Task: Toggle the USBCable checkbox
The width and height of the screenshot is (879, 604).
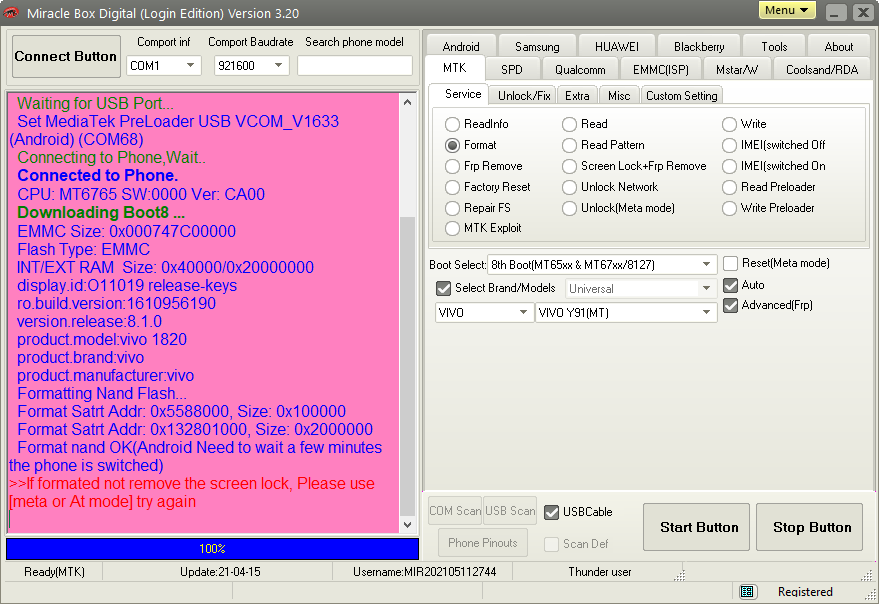Action: tap(552, 512)
